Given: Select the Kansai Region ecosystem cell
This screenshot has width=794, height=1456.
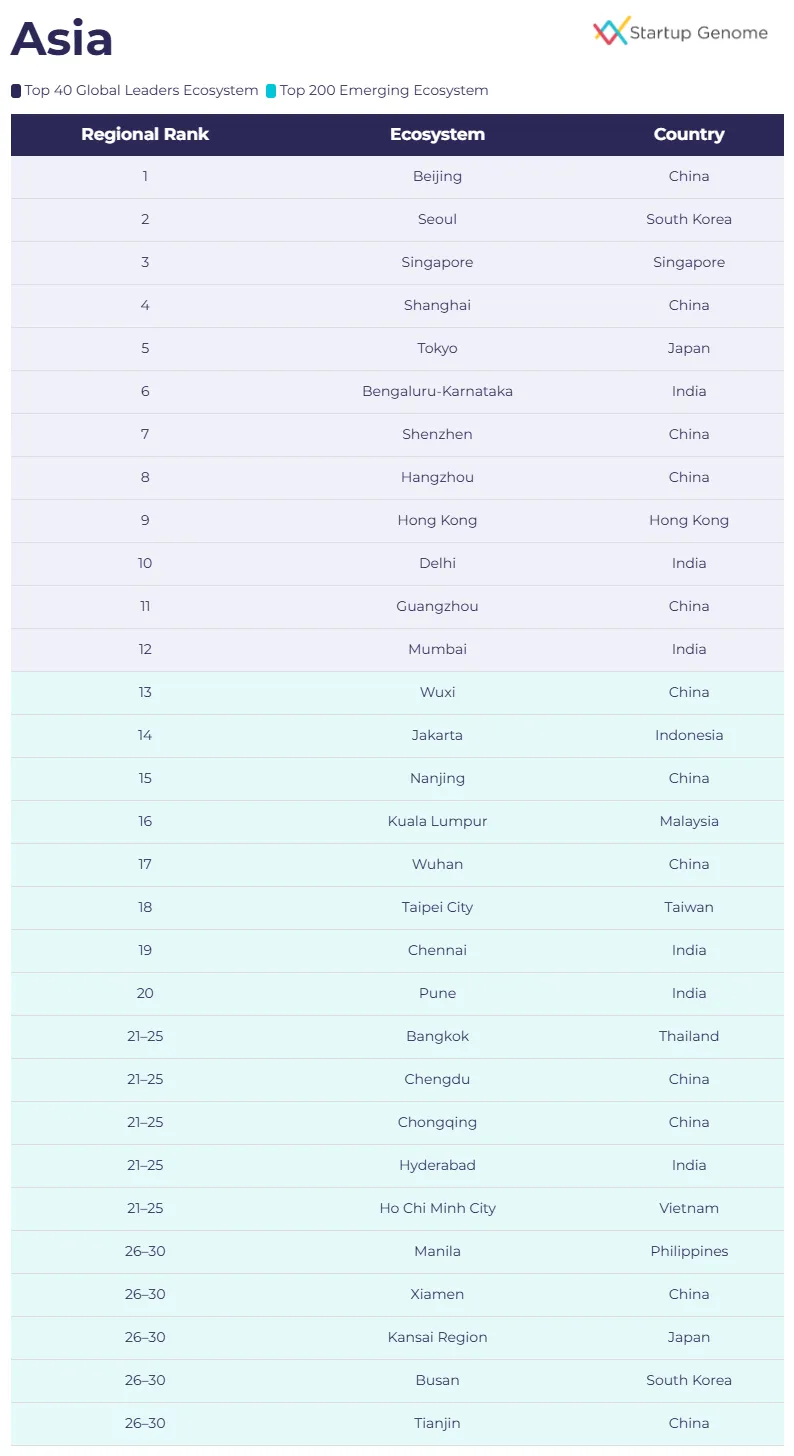Looking at the screenshot, I should pos(437,1338).
